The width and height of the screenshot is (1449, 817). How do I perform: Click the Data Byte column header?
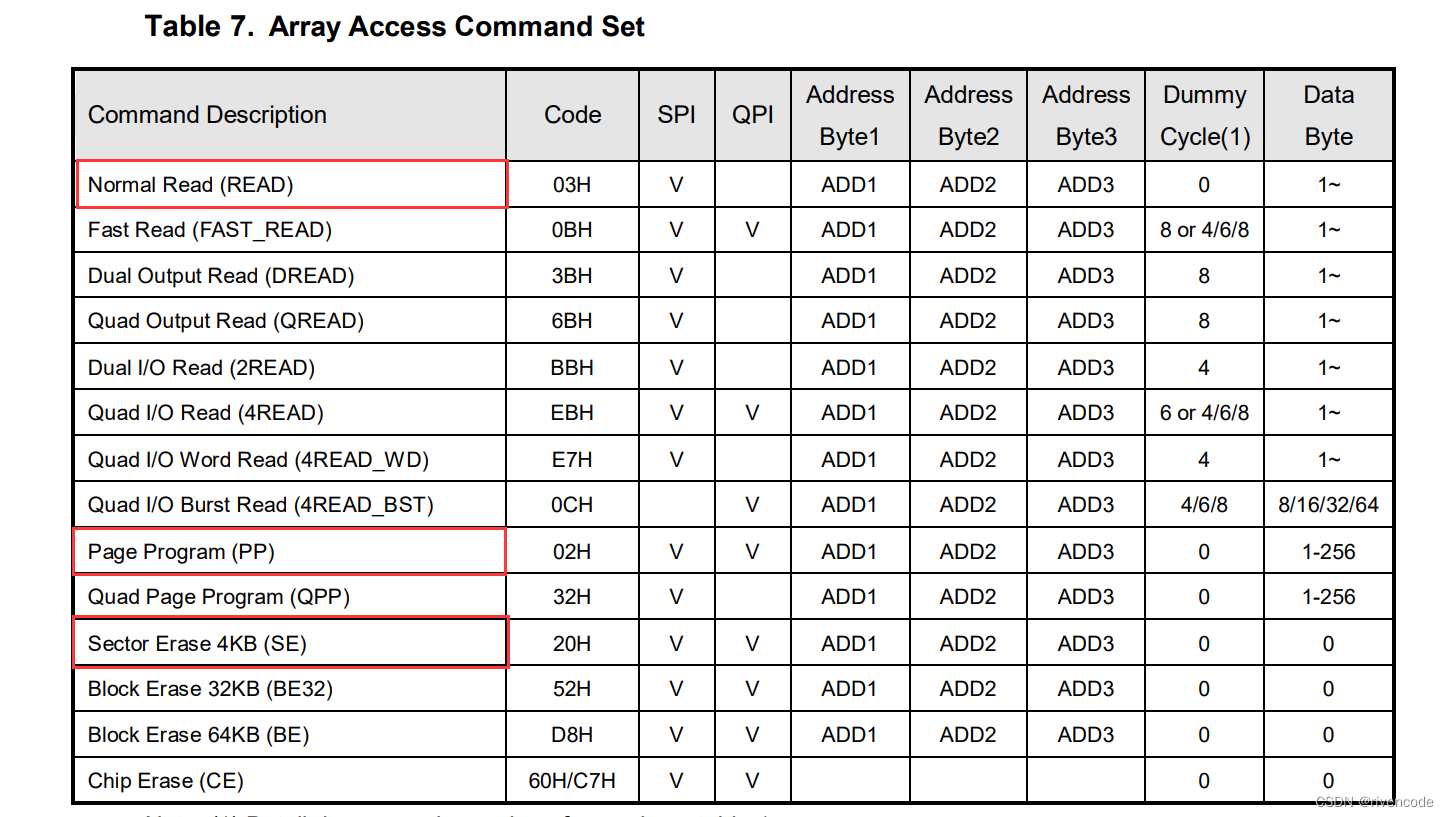pos(1328,115)
